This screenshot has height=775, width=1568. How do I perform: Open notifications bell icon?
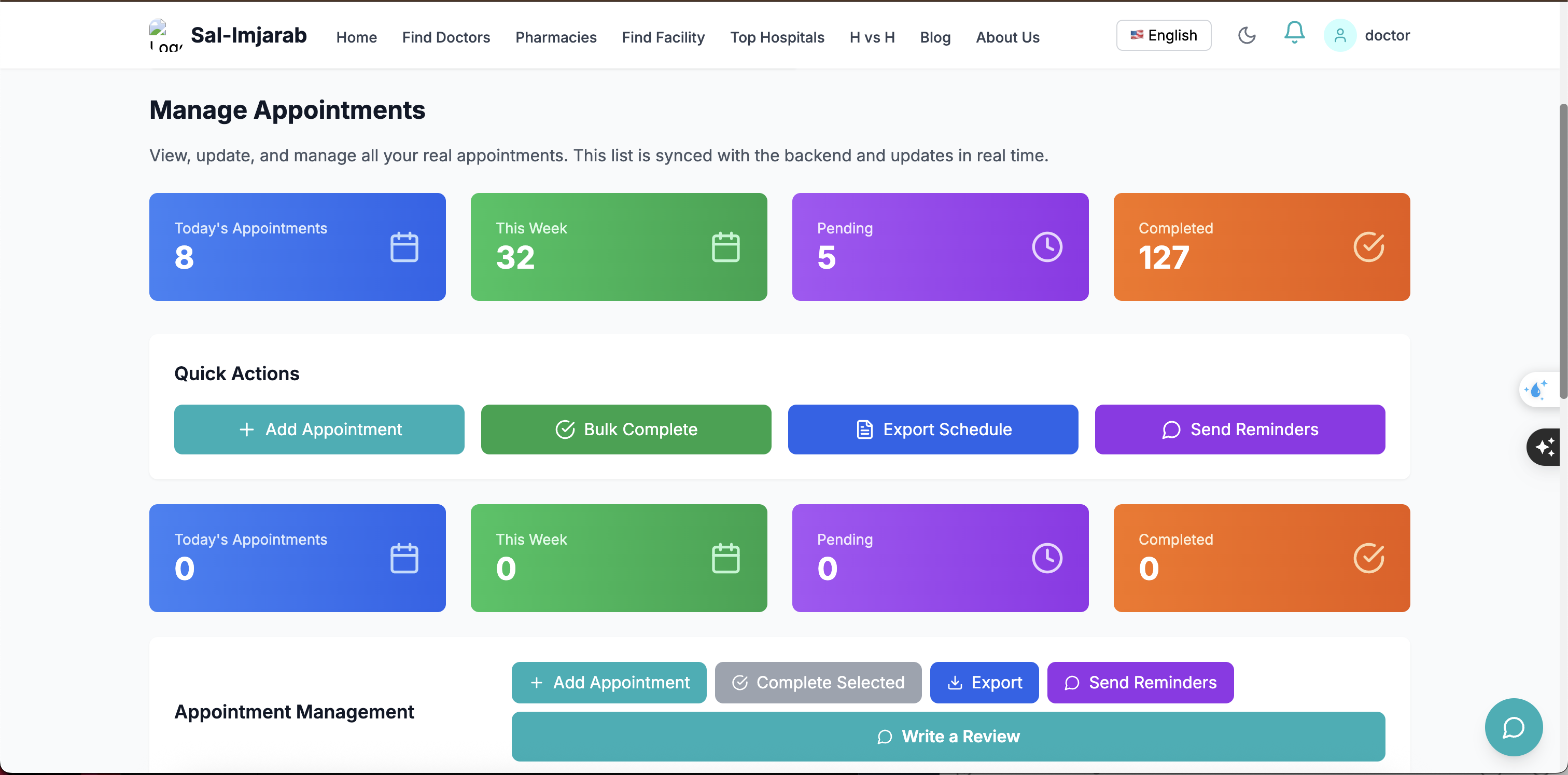[x=1294, y=33]
